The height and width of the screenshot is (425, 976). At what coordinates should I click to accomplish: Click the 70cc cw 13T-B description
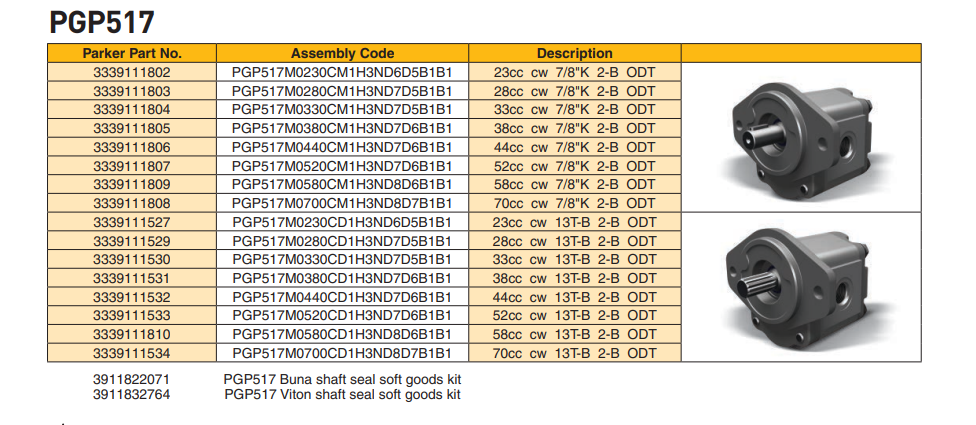pos(574,353)
